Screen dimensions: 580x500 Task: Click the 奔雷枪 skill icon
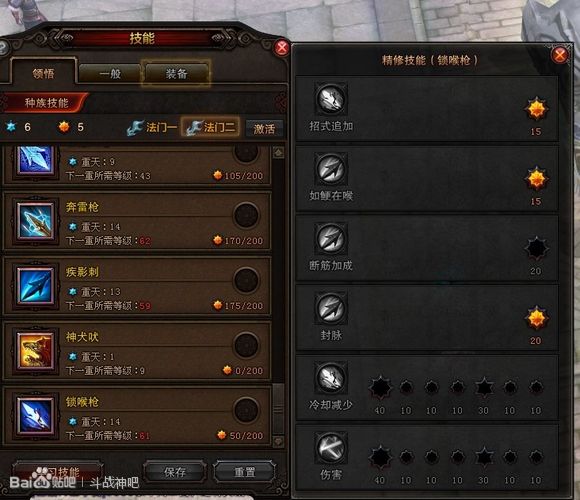(x=36, y=221)
